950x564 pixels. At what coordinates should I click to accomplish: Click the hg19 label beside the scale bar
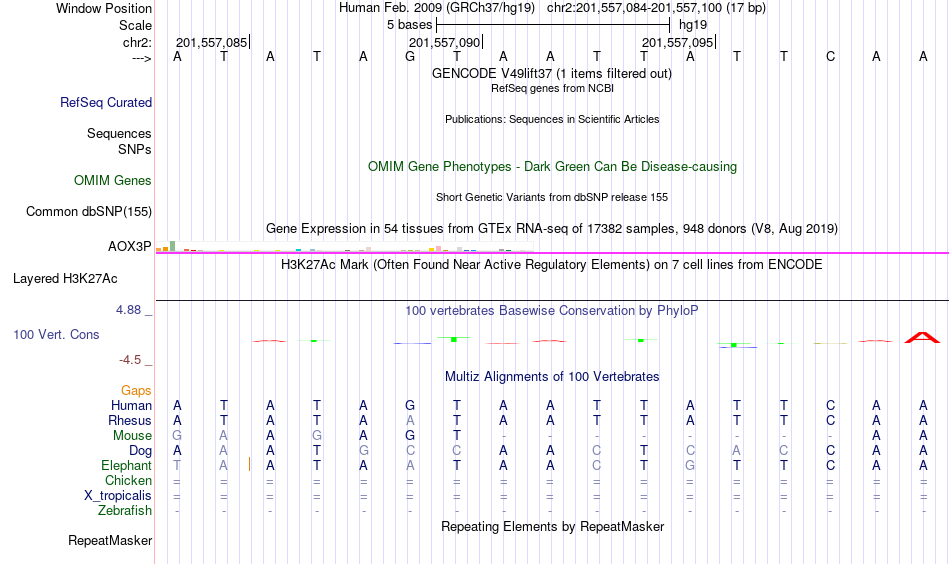(x=693, y=25)
